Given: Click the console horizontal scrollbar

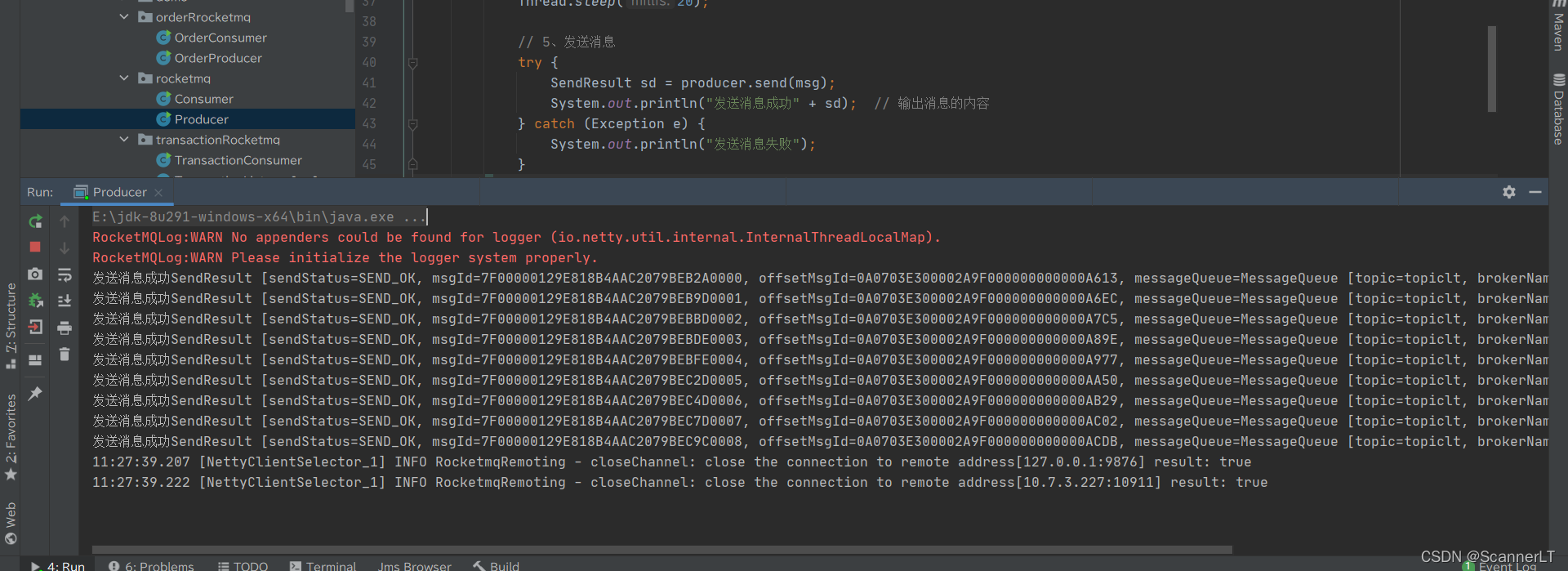Looking at the screenshot, I should point(661,550).
